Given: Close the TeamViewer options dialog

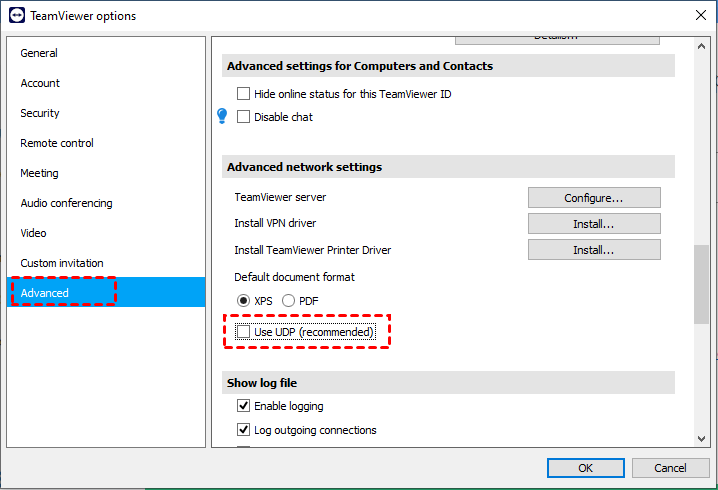Looking at the screenshot, I should 699,15.
